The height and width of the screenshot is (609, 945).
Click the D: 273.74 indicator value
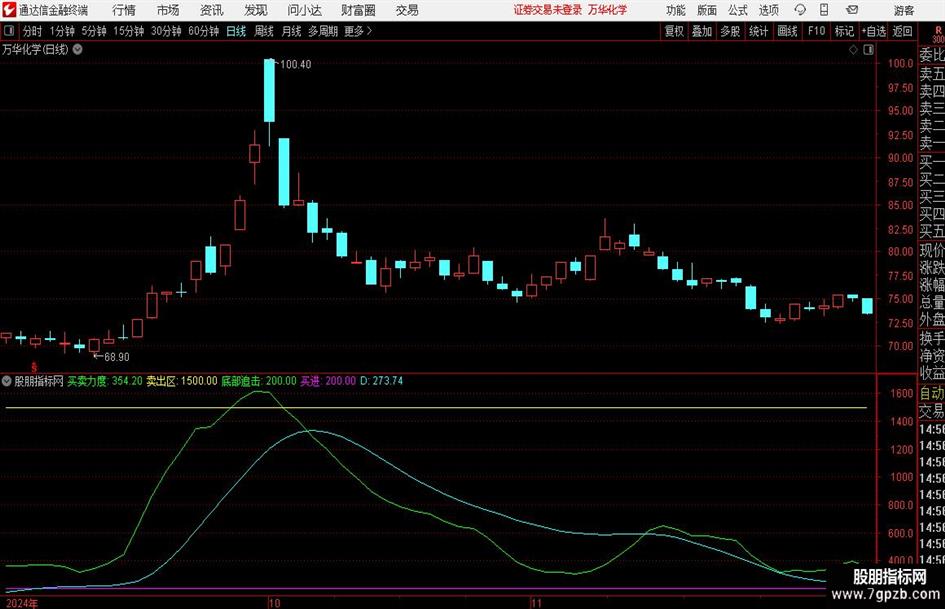point(381,380)
